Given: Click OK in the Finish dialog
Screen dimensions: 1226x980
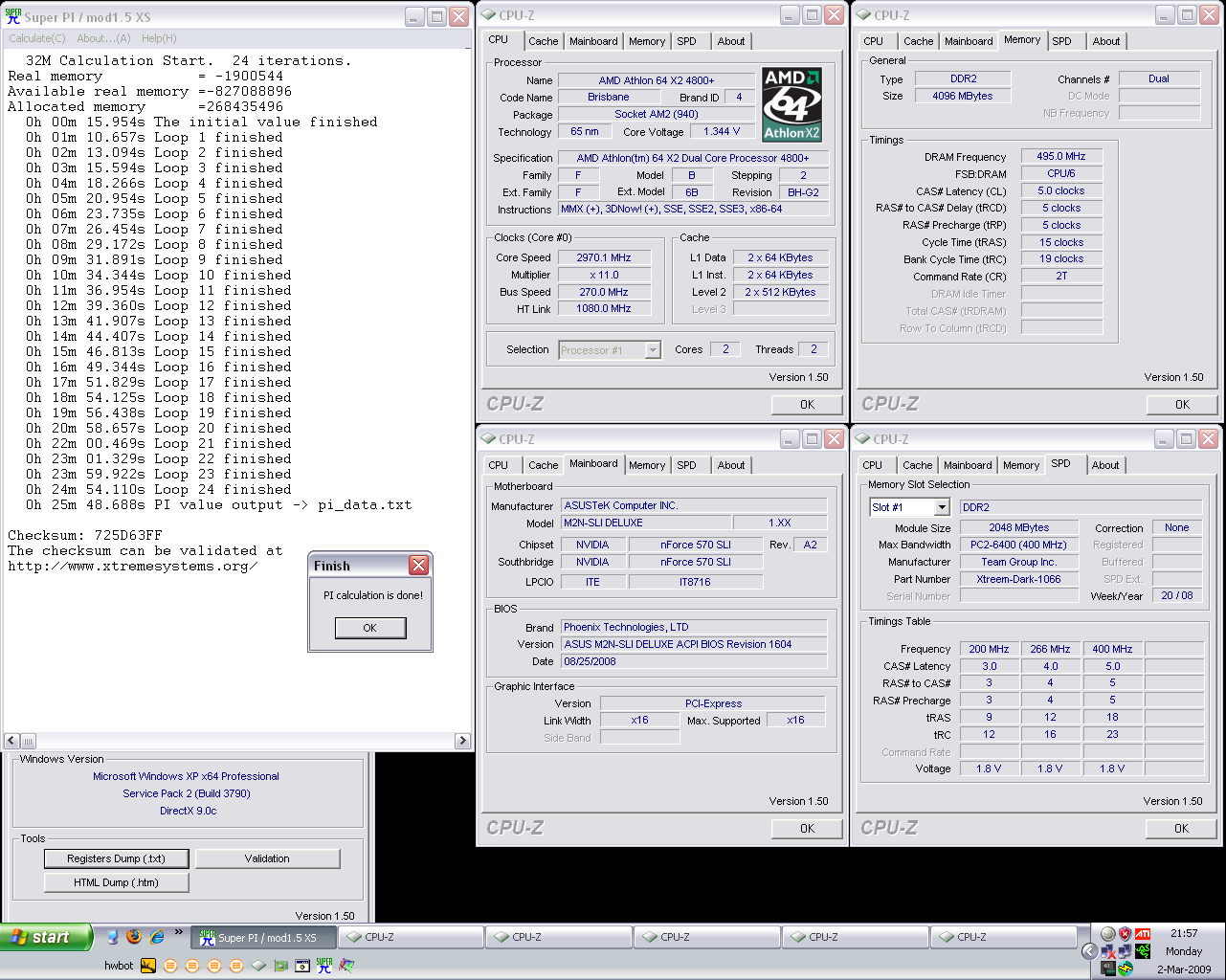Looking at the screenshot, I should 370,628.
